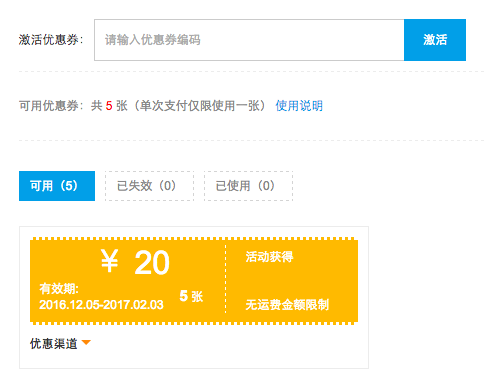The width and height of the screenshot is (485, 387).
Task: Click the ¥ 20 coupon amount
Action: (135, 263)
